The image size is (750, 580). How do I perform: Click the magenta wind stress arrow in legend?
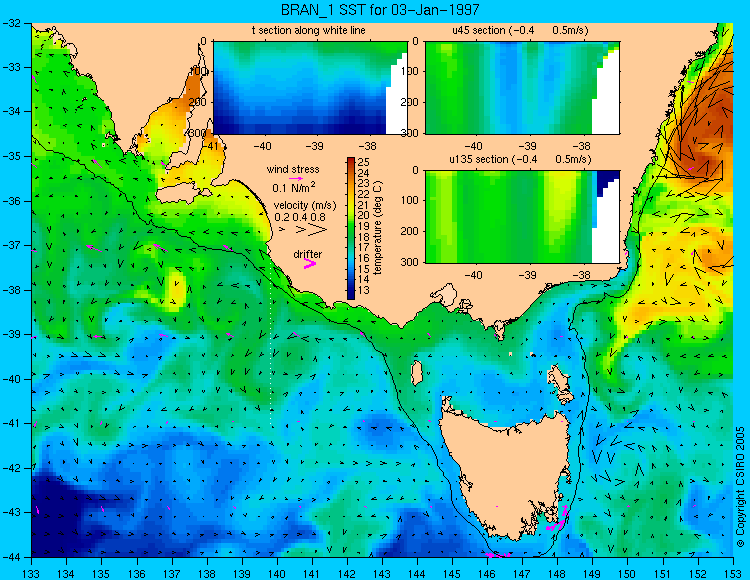click(x=296, y=178)
